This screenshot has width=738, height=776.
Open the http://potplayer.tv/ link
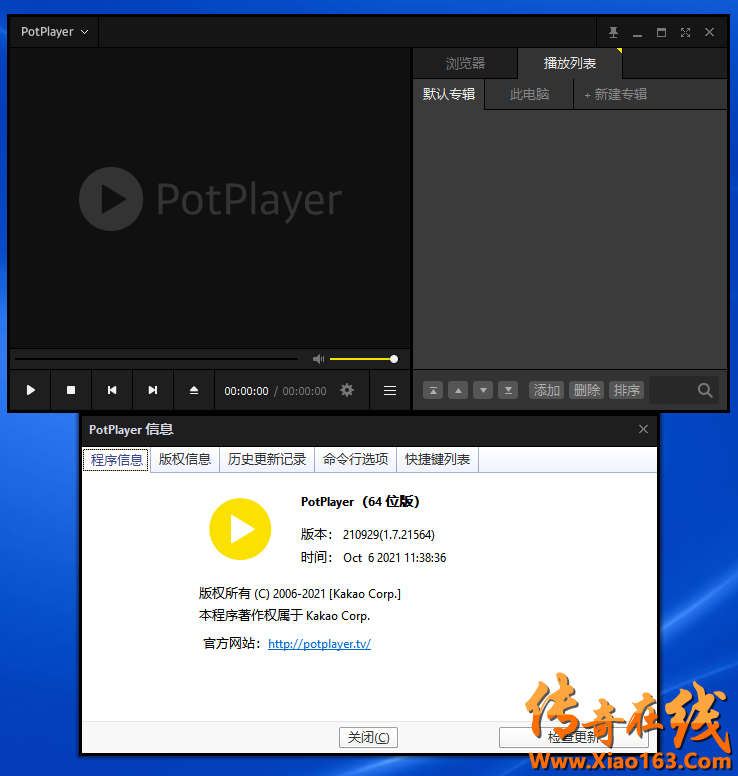(x=319, y=644)
